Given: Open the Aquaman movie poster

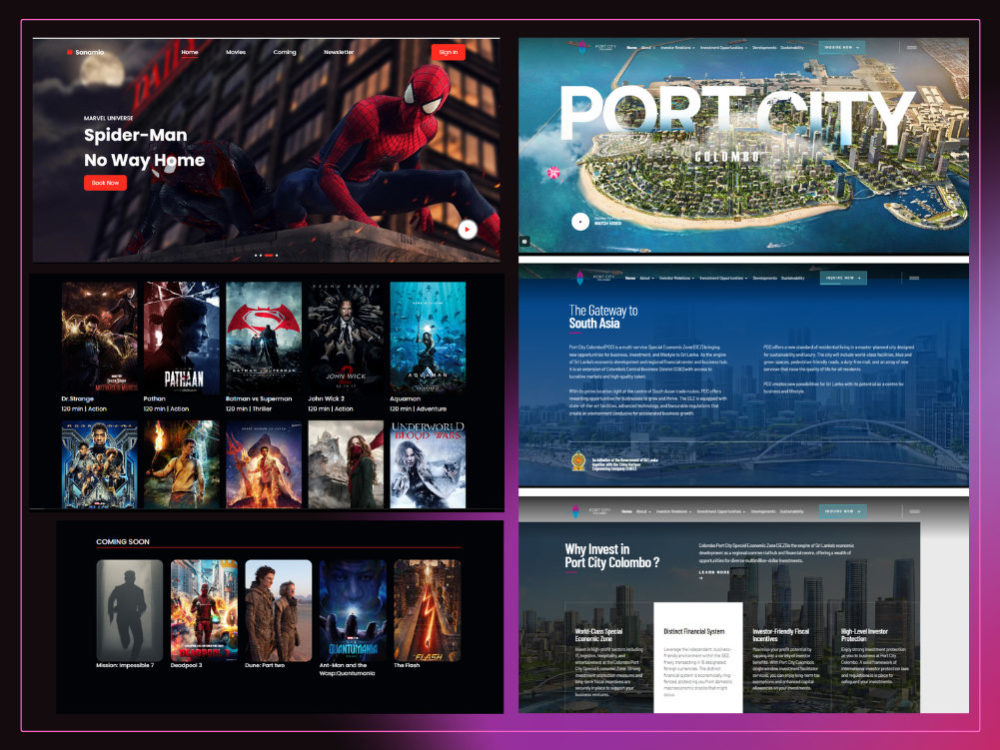Looking at the screenshot, I should (428, 337).
